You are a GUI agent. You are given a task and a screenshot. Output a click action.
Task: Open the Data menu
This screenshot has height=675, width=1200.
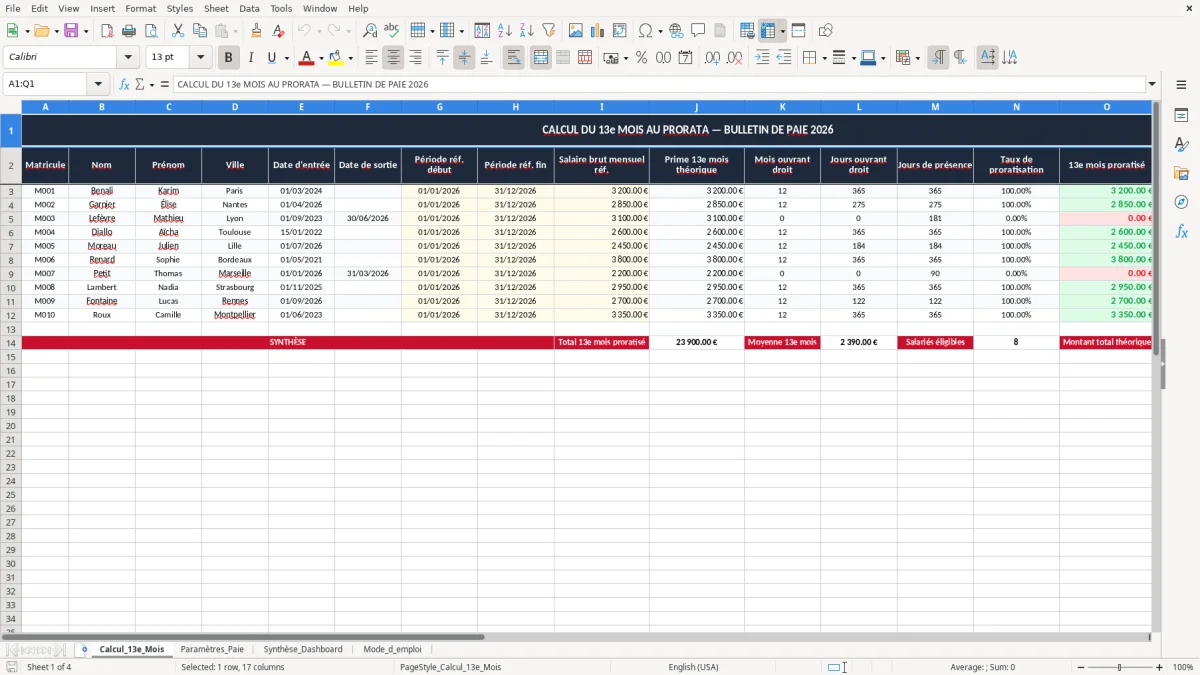[x=249, y=8]
